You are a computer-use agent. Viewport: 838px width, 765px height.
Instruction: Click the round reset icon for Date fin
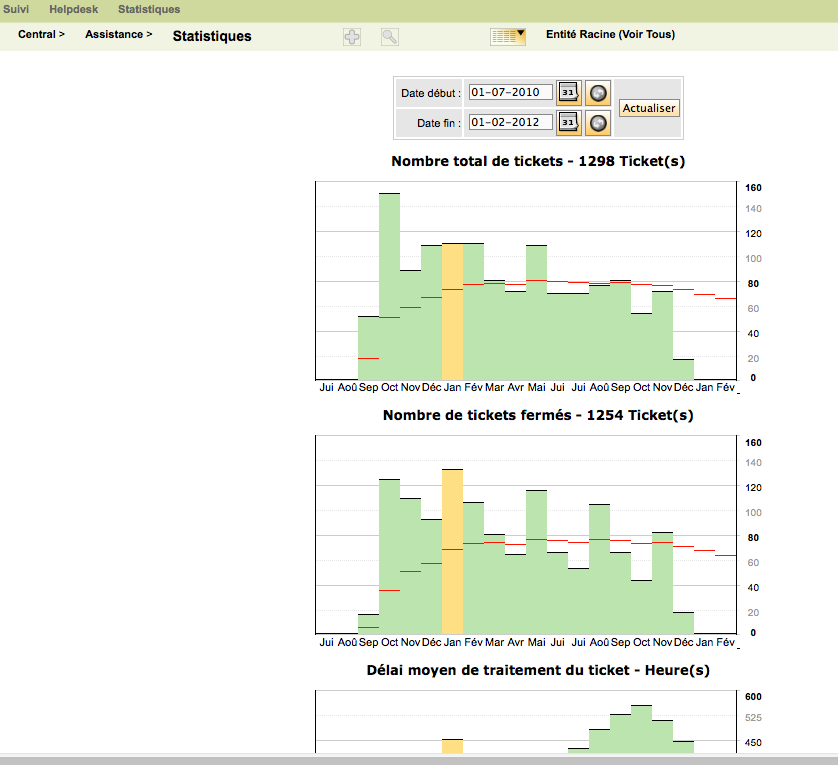tap(597, 123)
